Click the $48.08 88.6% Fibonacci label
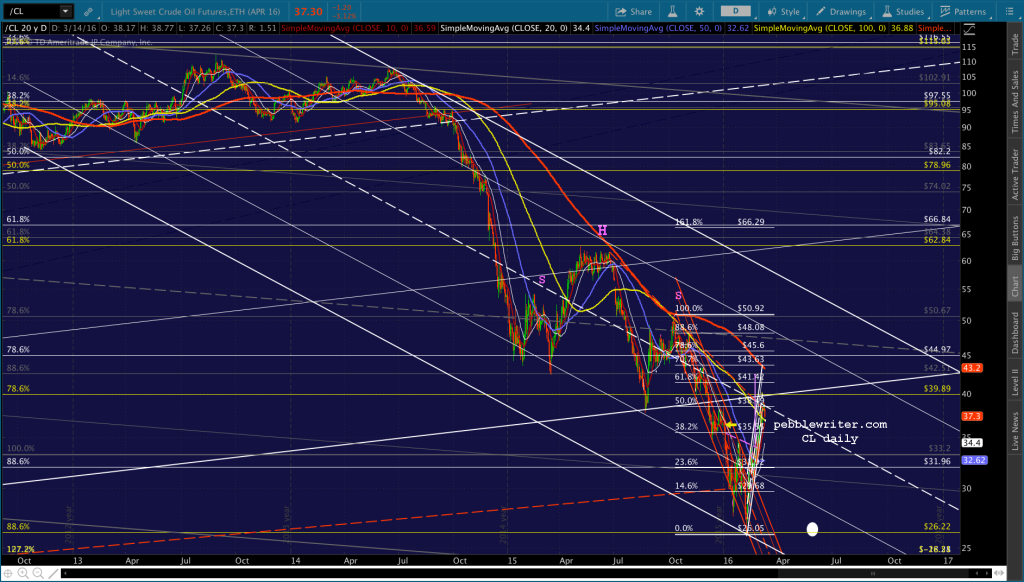 750,327
